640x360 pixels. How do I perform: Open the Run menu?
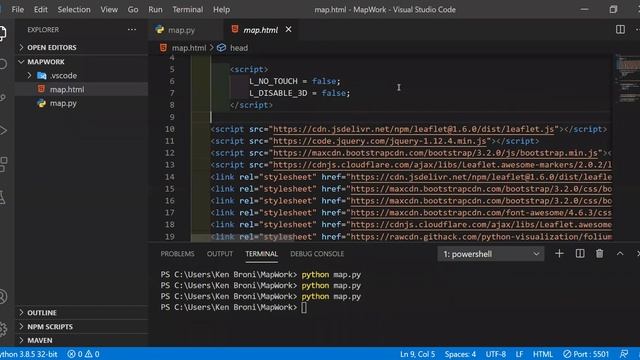(155, 9)
